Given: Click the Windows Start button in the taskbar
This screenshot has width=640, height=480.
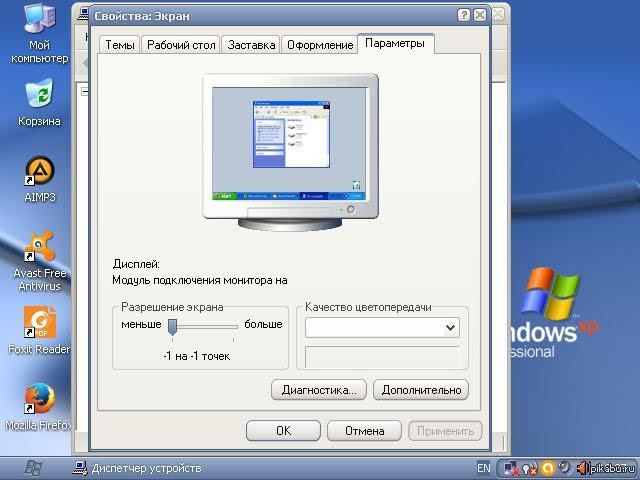Looking at the screenshot, I should click(32, 467).
